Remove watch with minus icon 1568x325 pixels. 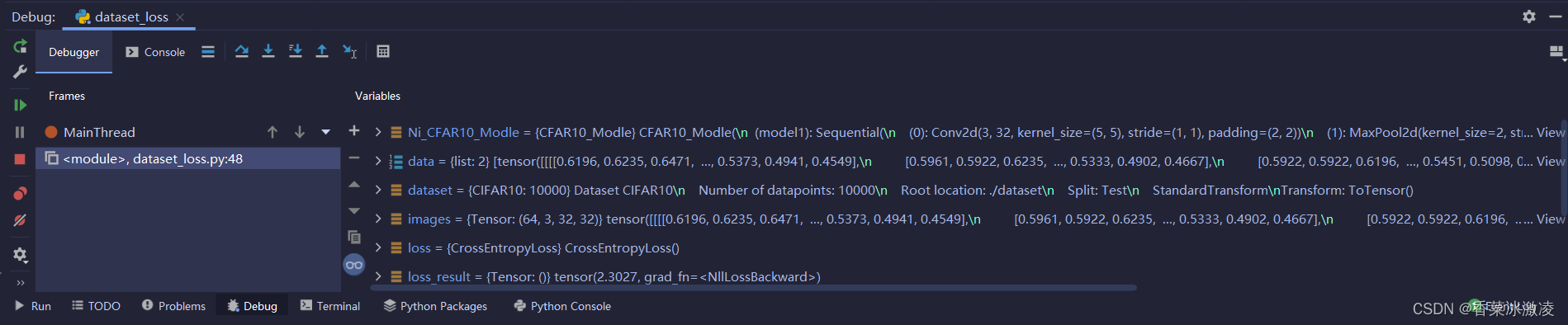(354, 158)
